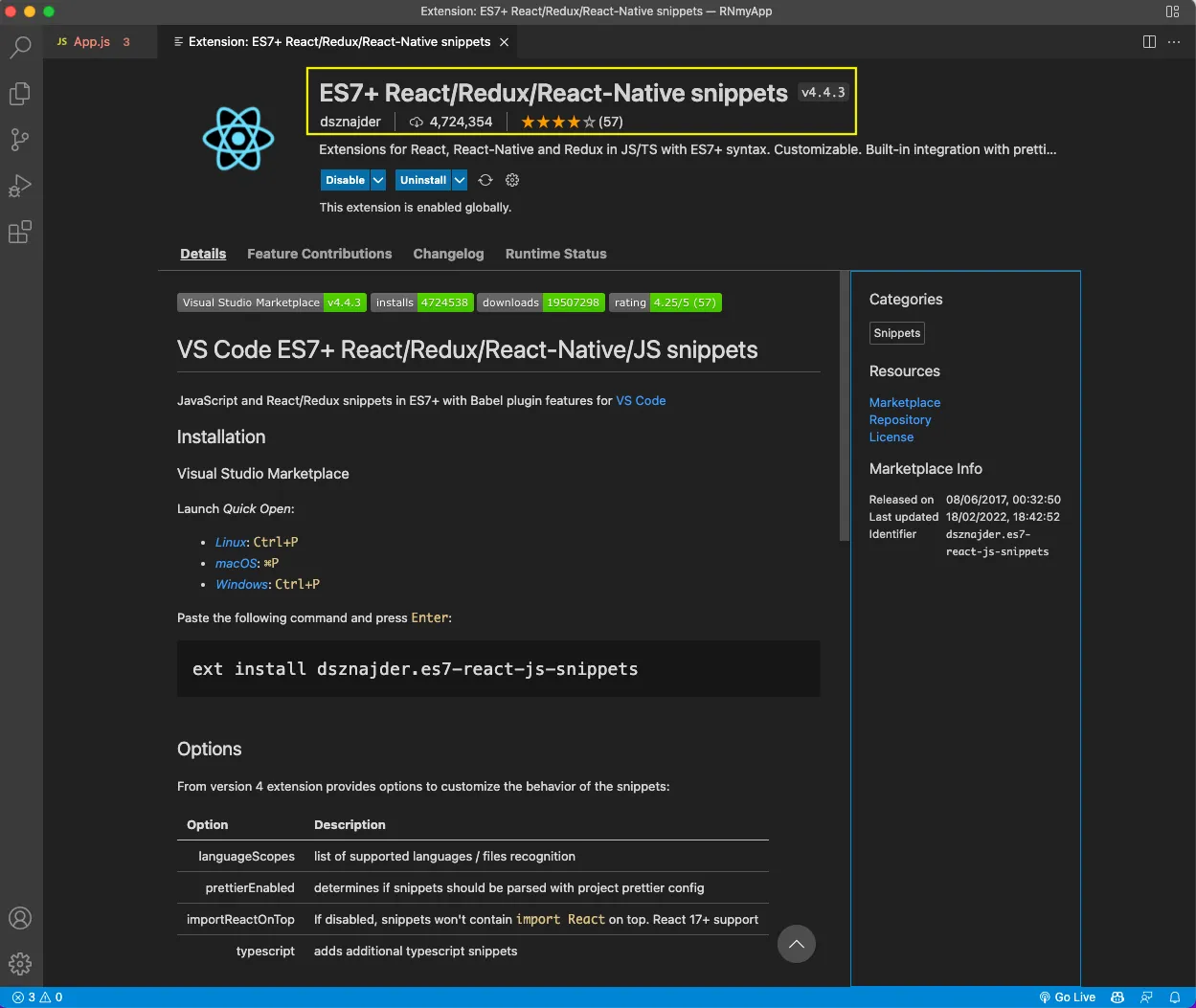Click the star rating (57)
The width and height of the screenshot is (1196, 1008).
[x=572, y=122]
